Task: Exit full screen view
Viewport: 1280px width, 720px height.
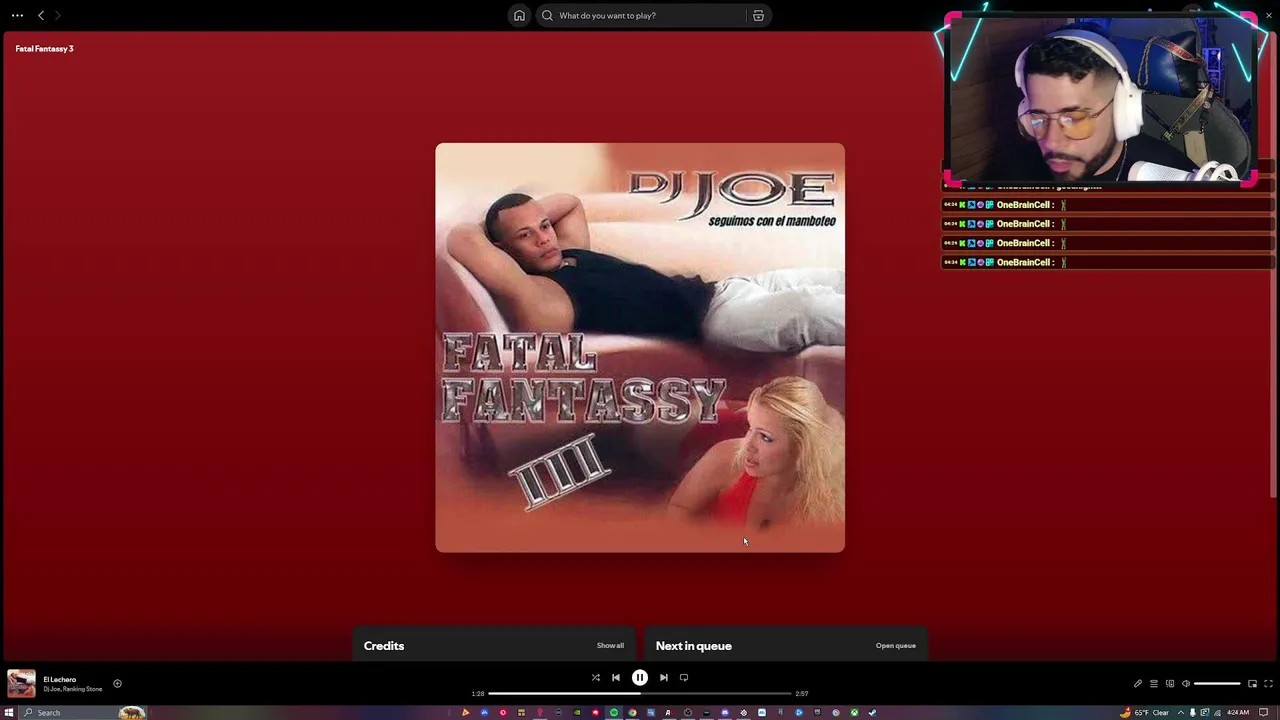Action: tap(1268, 684)
